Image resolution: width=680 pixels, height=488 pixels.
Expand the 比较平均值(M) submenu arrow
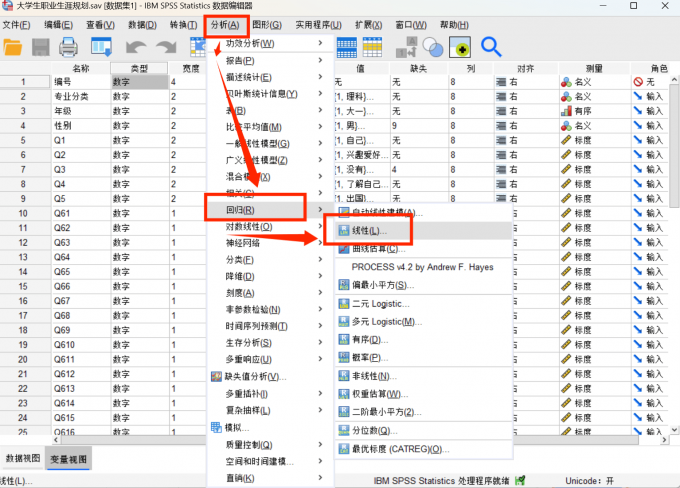tap(320, 126)
